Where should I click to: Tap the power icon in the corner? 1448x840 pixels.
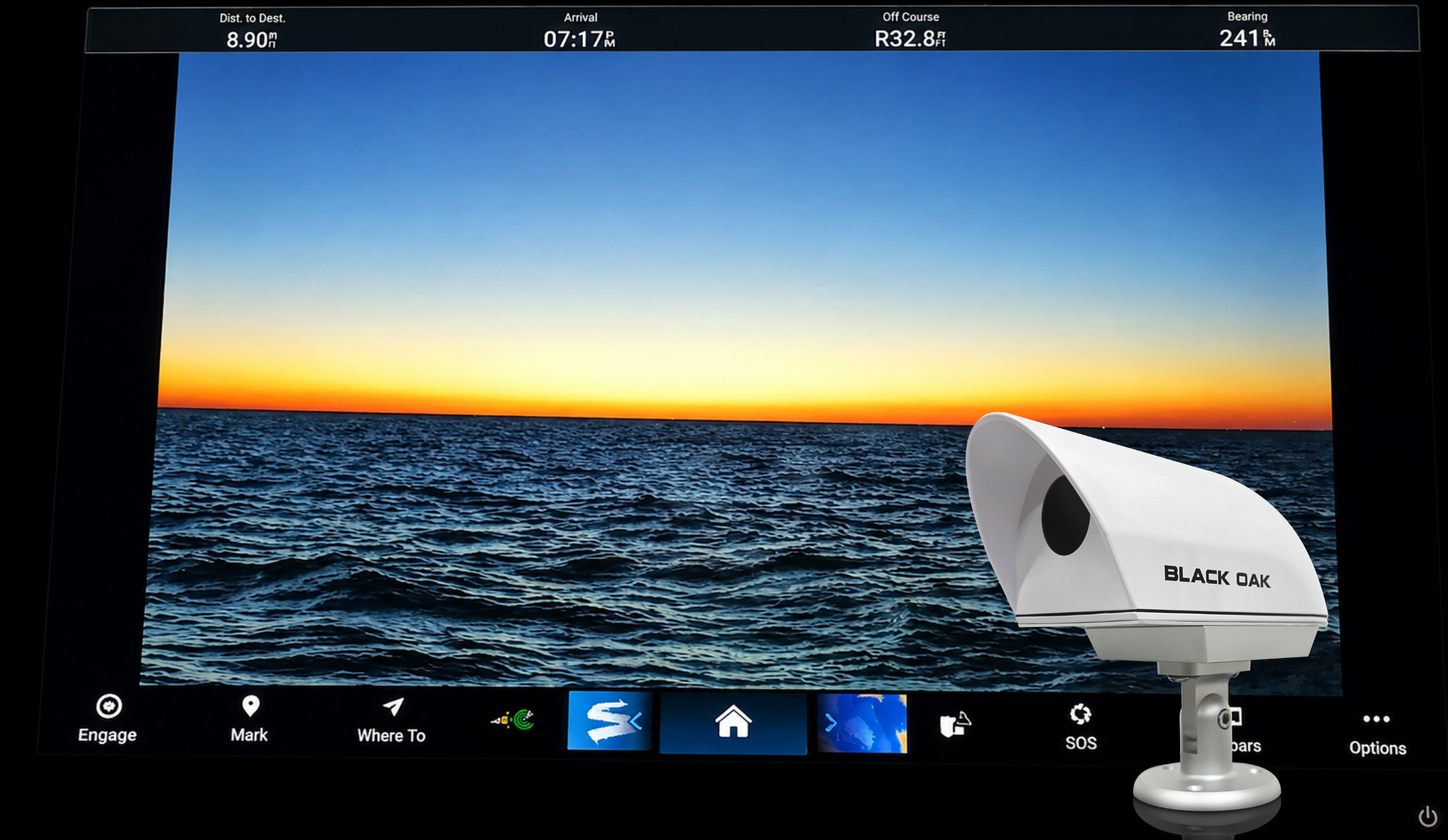[x=1427, y=817]
